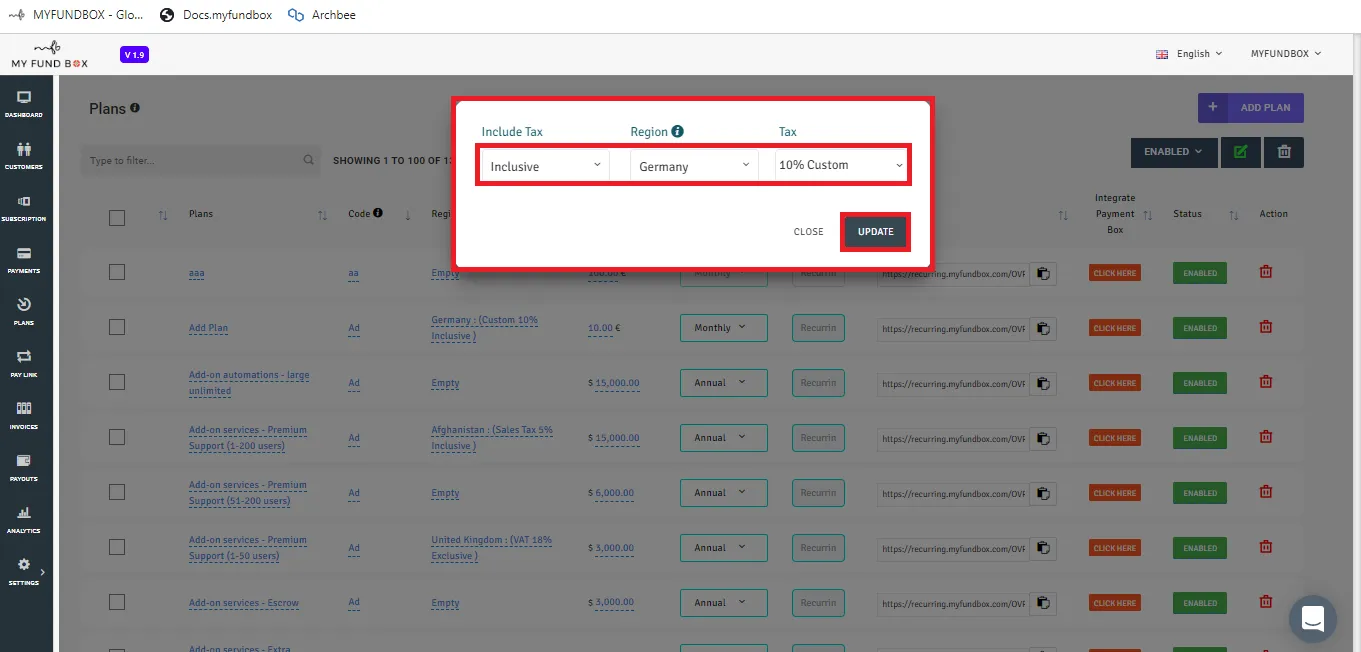The image size is (1361, 652).
Task: Open the Include Tax dropdown showing Inclusive
Action: 545,166
